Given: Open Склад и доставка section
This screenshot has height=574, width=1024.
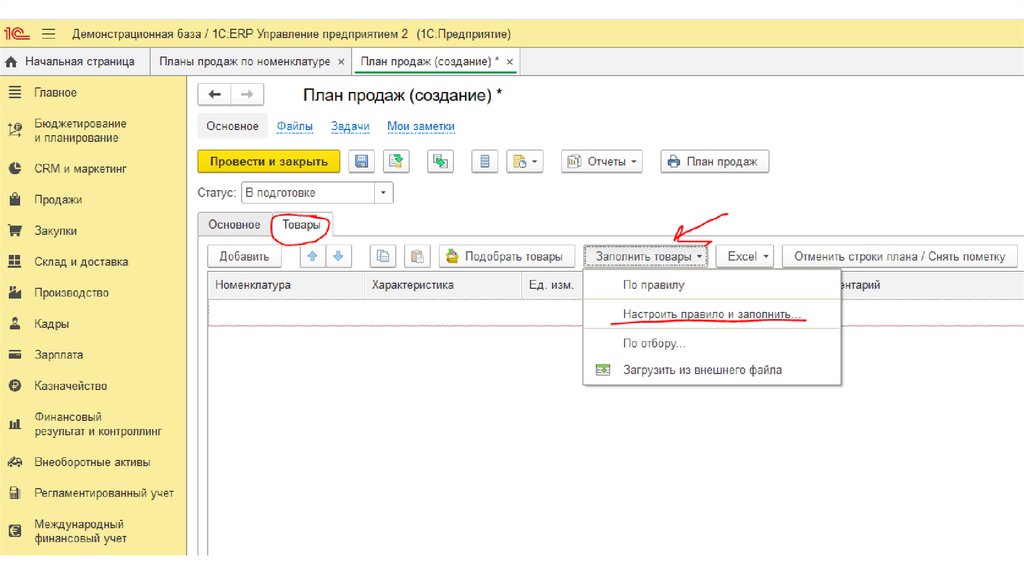Looking at the screenshot, I should [x=80, y=262].
